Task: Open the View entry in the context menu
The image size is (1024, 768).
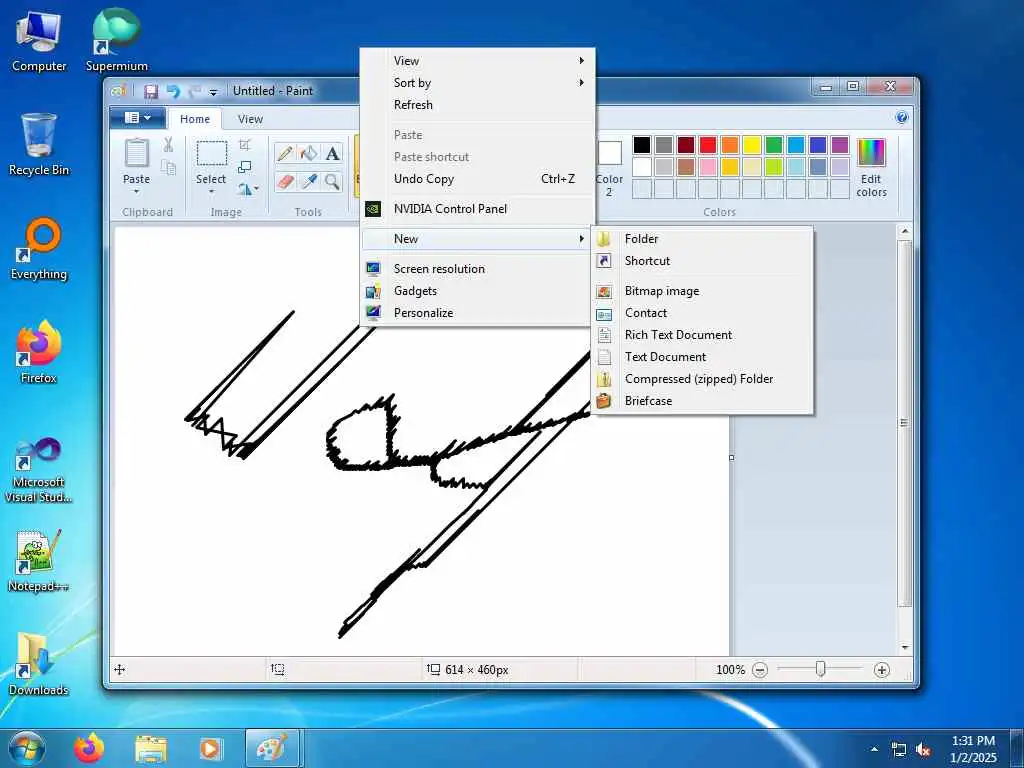Action: click(x=478, y=61)
